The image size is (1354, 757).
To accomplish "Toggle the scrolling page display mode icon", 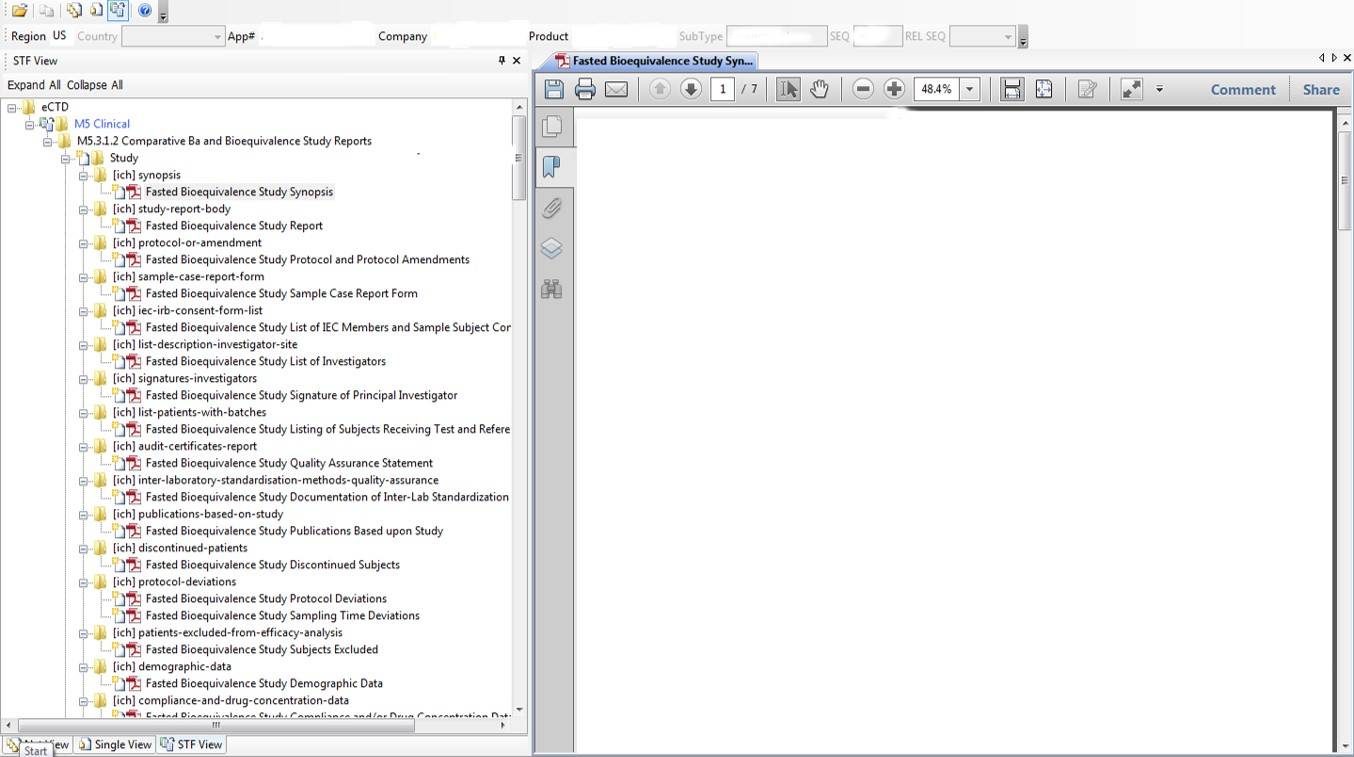I will click(x=1012, y=89).
